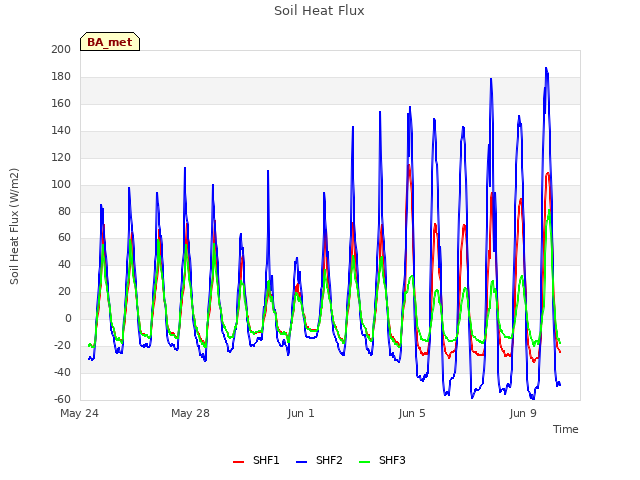Click the Jun 9 x-axis label
This screenshot has height=480, width=640.
[x=523, y=413]
